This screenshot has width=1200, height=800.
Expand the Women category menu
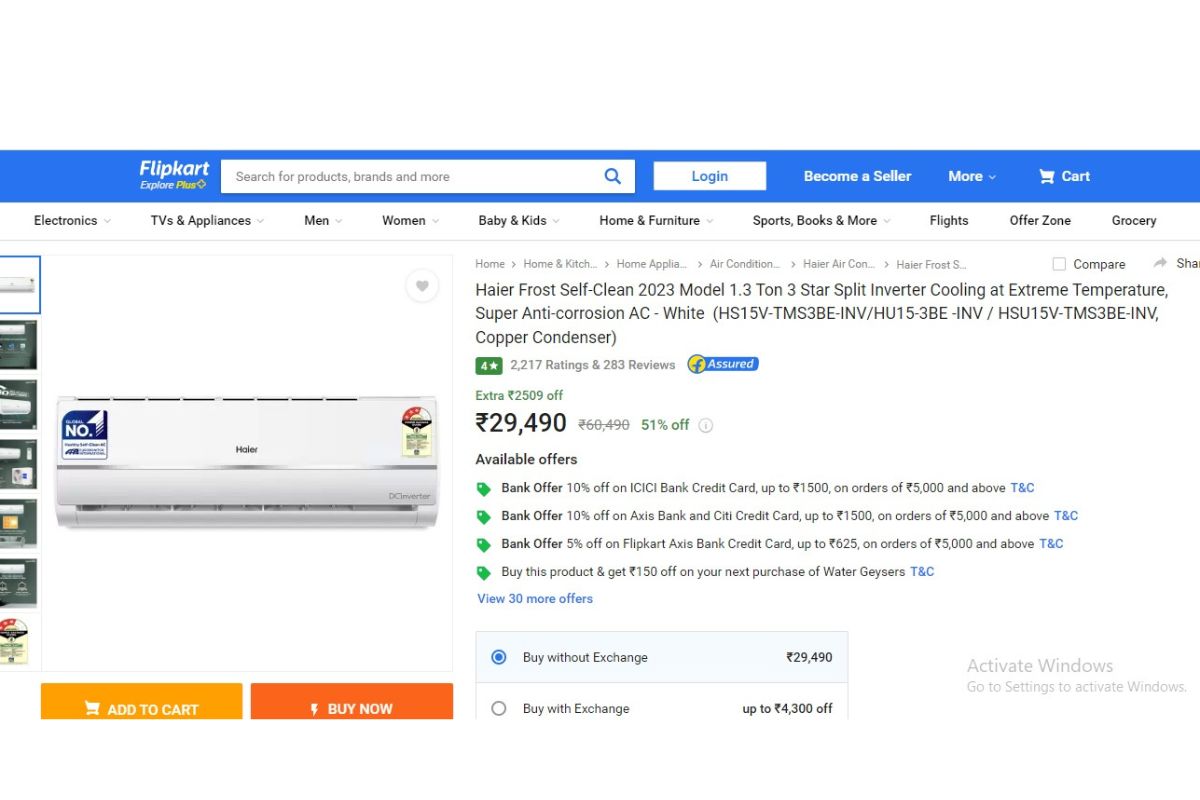coord(410,220)
